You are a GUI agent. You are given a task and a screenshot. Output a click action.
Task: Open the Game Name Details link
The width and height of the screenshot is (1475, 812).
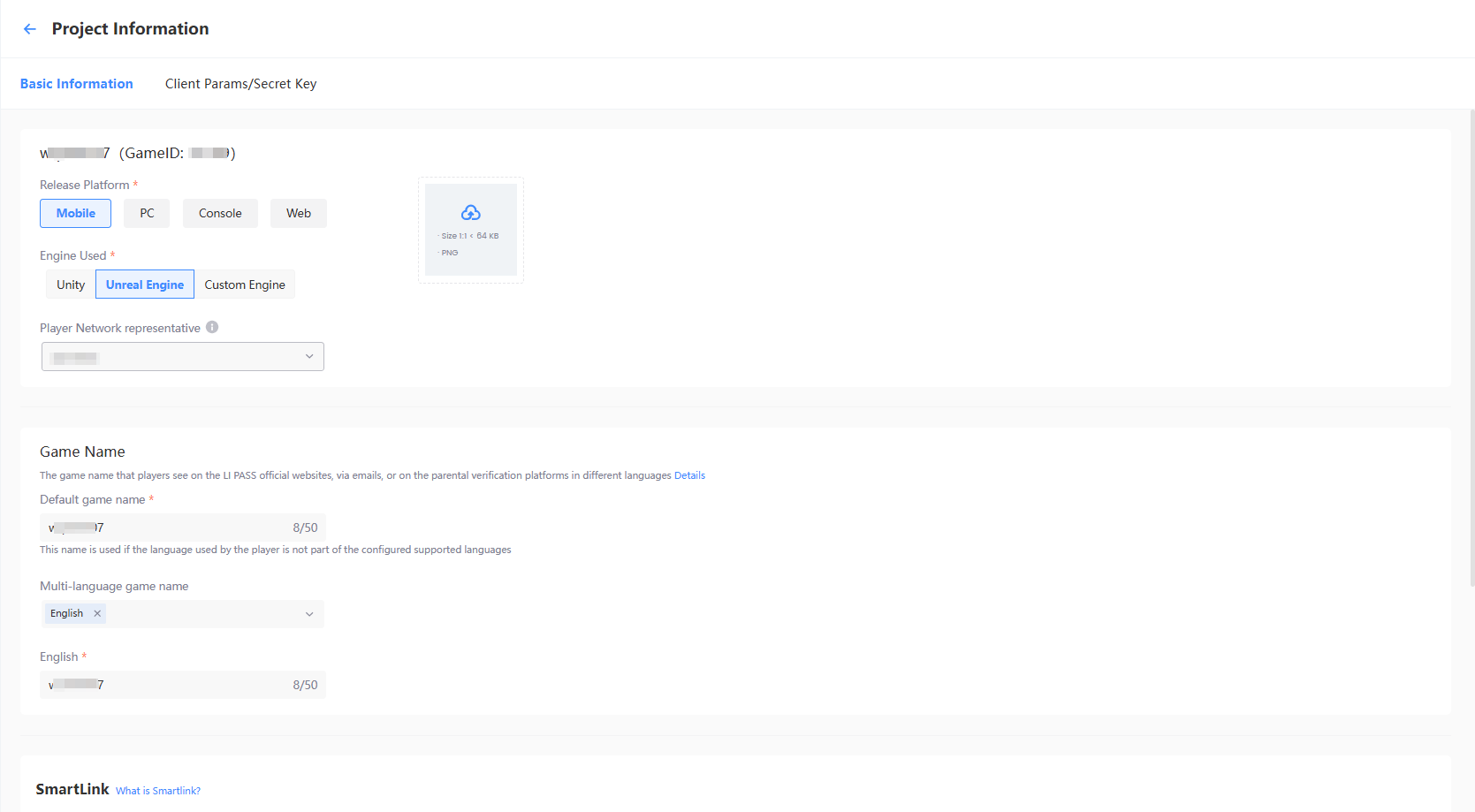[689, 475]
